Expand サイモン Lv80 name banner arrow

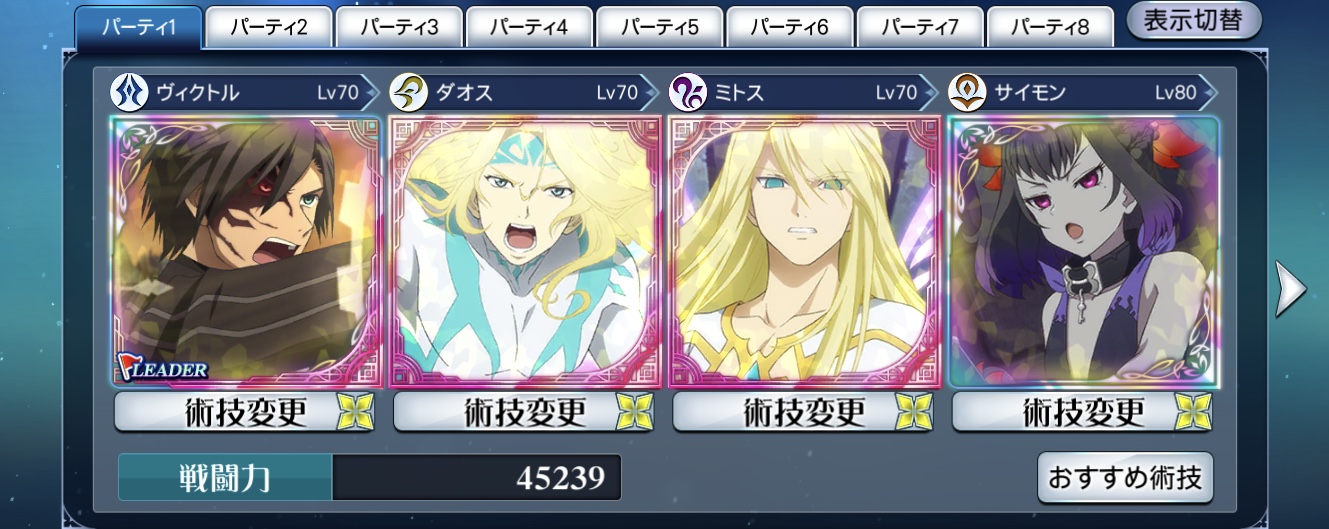[1209, 93]
